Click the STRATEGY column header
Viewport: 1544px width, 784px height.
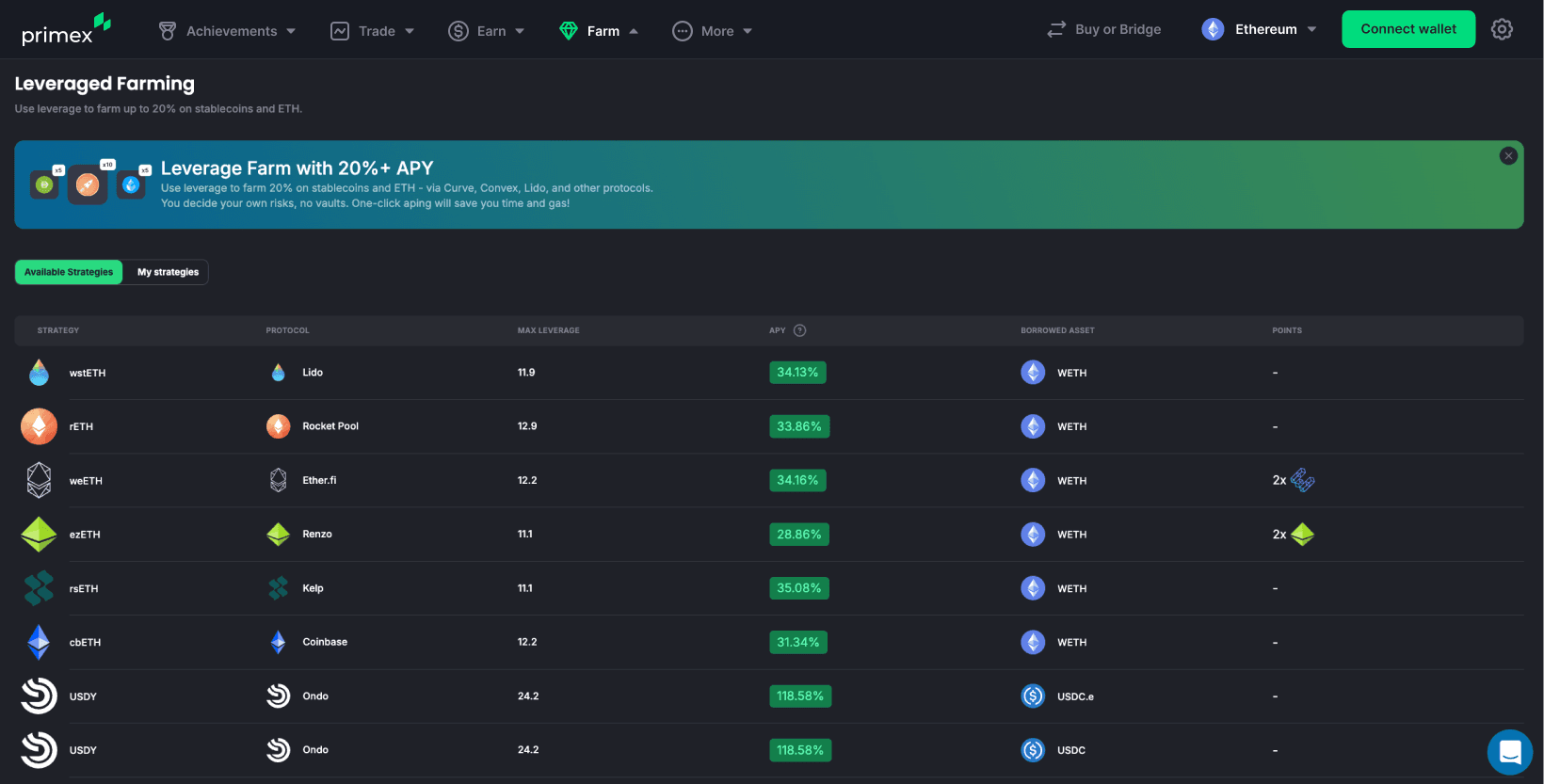(x=58, y=330)
